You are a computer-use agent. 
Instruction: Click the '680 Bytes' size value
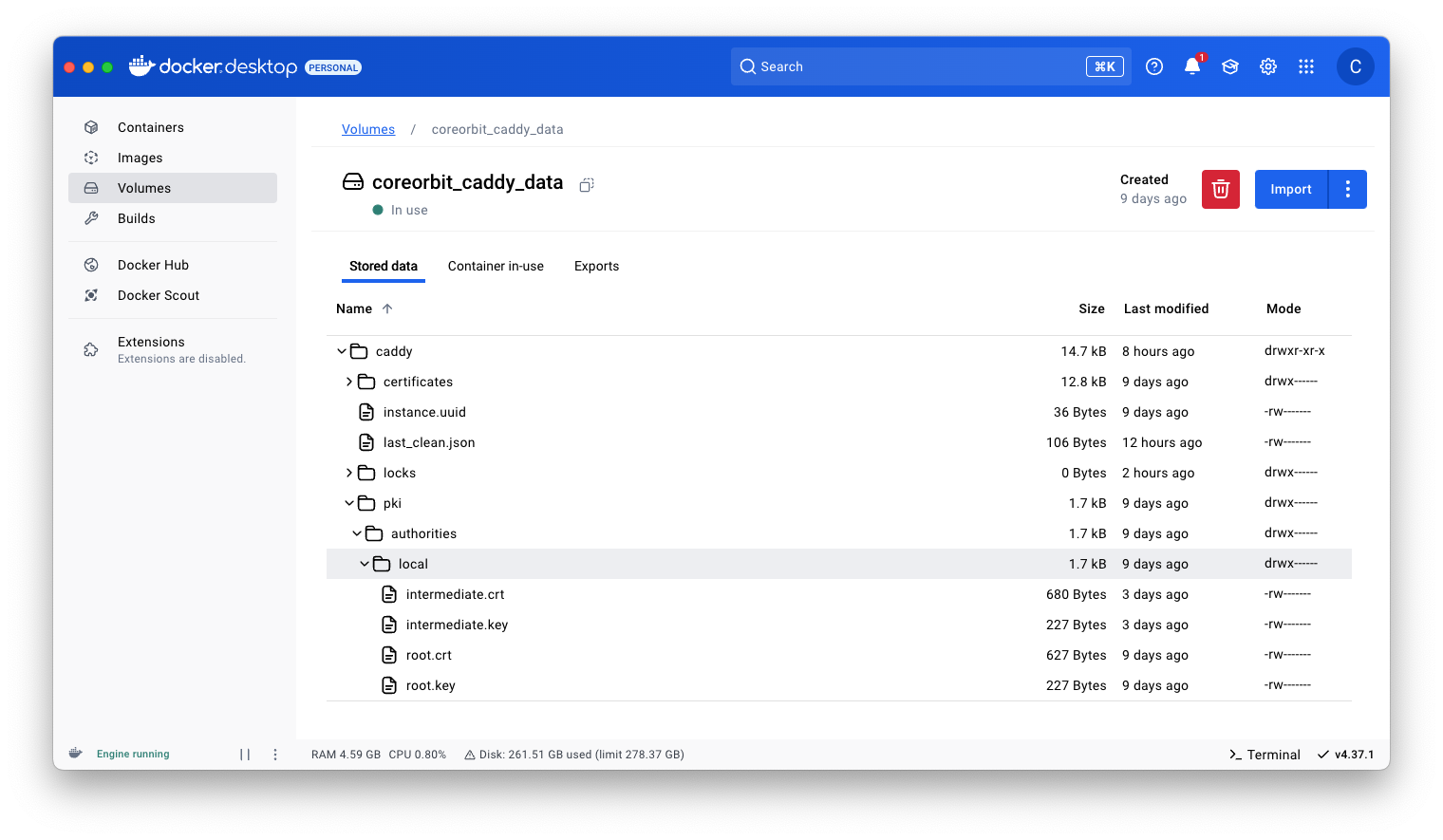pyautogui.click(x=1077, y=594)
